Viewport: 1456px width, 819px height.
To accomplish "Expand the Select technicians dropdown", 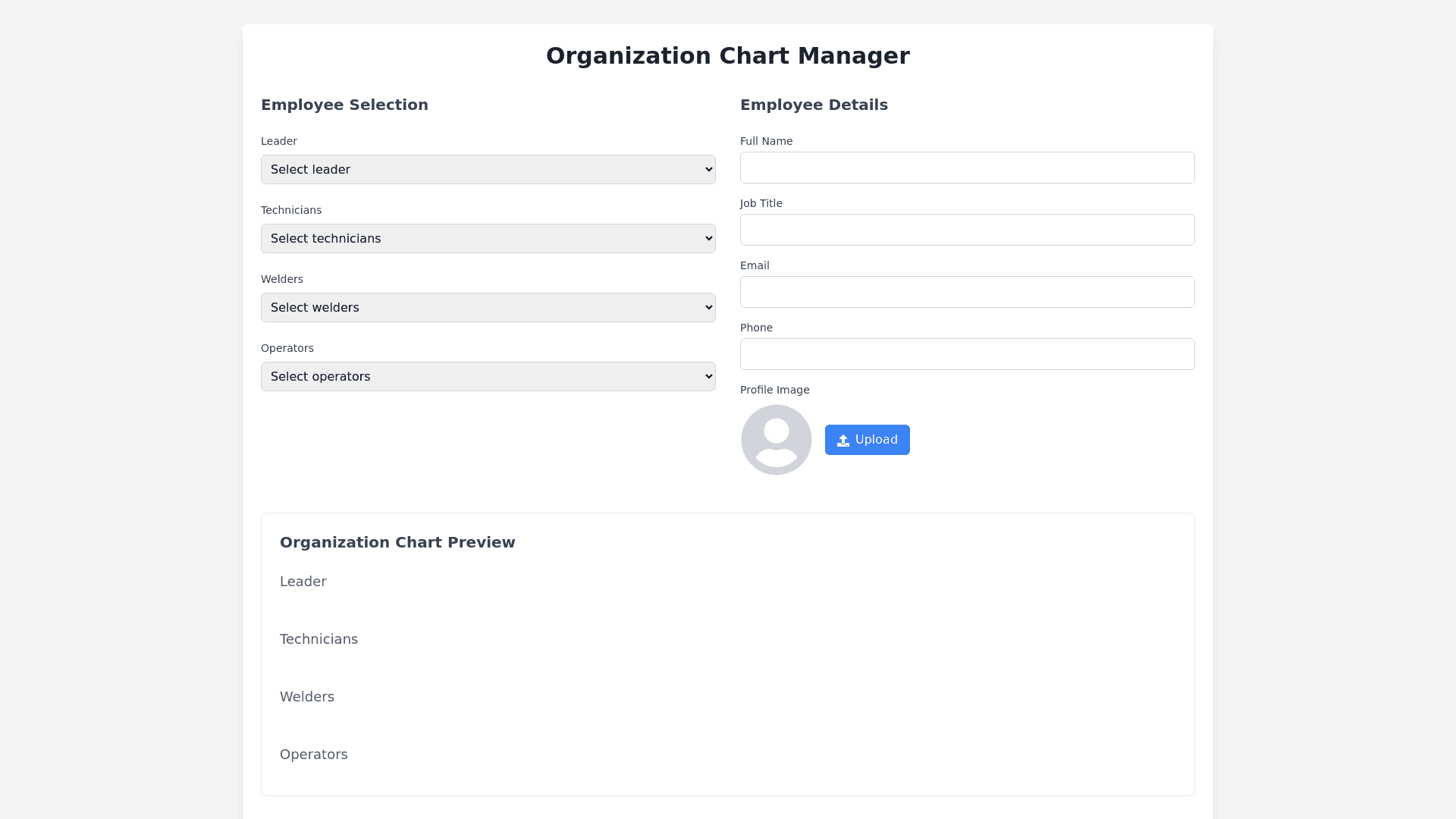I will 488,239.
